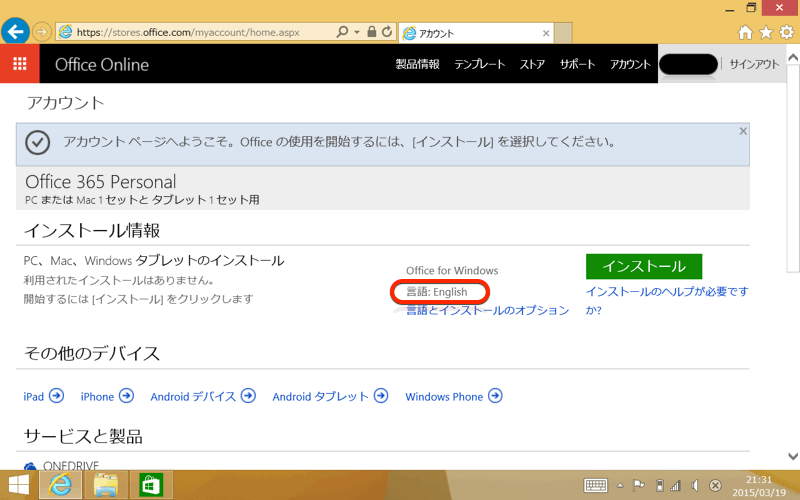Open IE favorites star icon
800x500 pixels.
point(765,32)
